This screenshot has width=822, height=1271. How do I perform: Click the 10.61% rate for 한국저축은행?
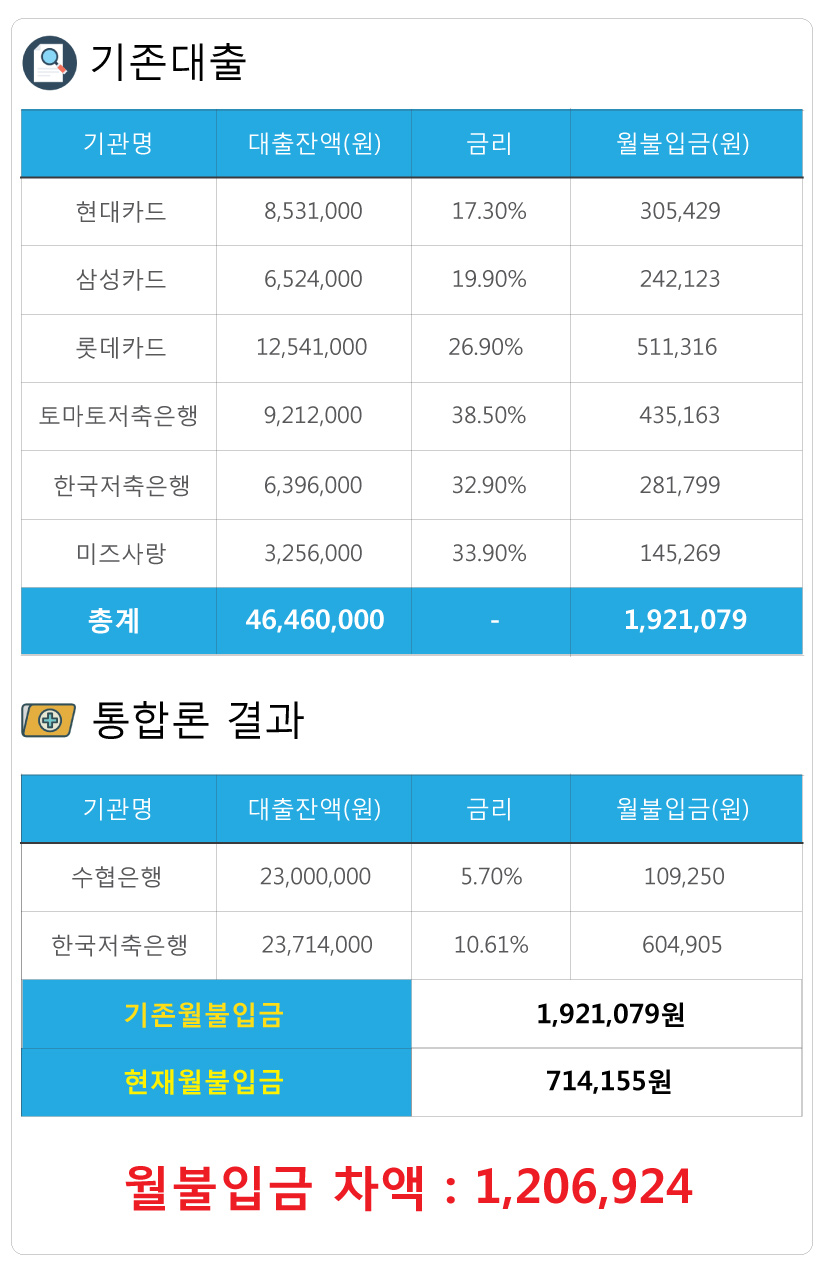[491, 945]
